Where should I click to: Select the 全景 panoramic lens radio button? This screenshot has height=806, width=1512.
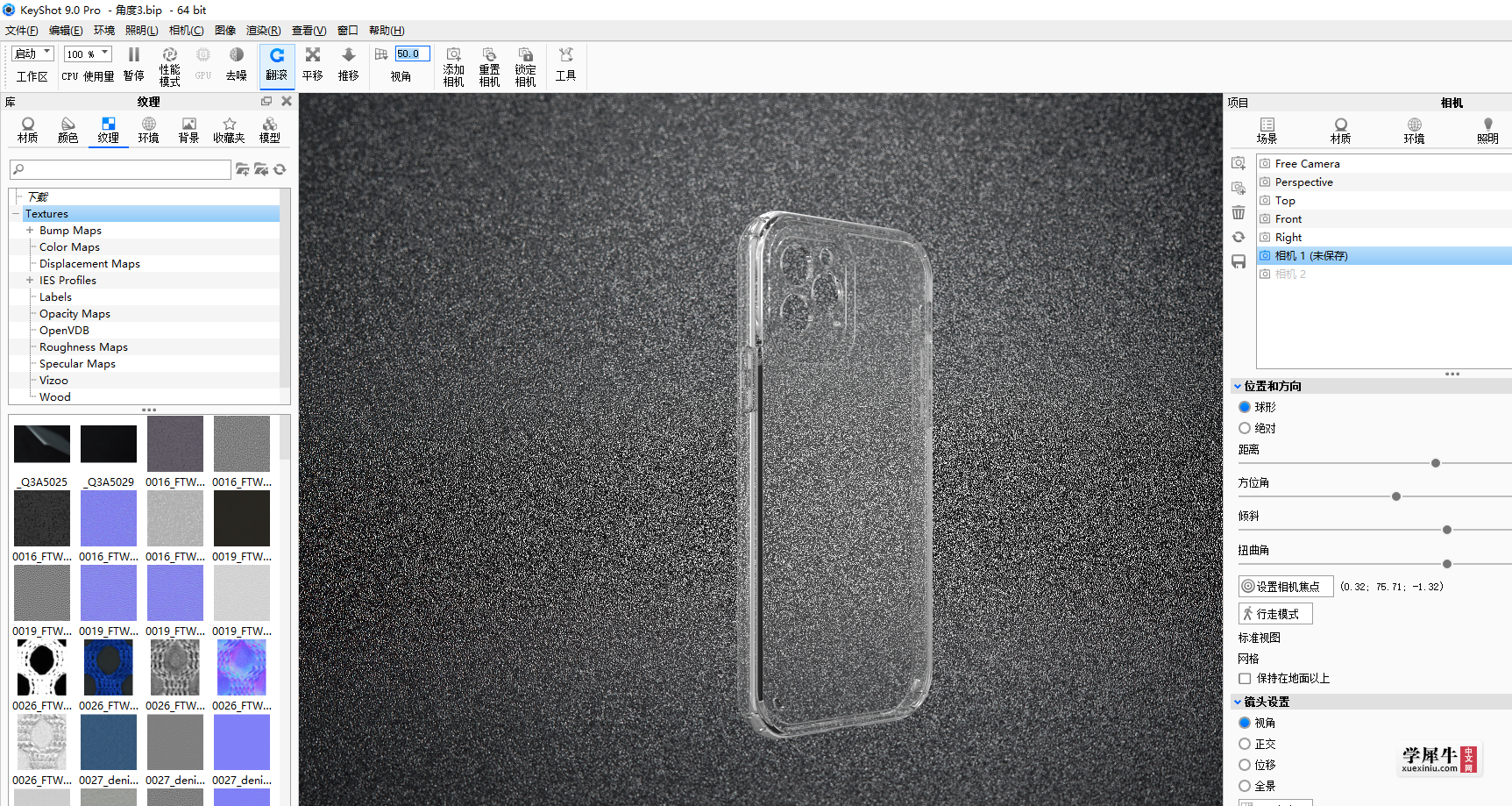pos(1245,786)
